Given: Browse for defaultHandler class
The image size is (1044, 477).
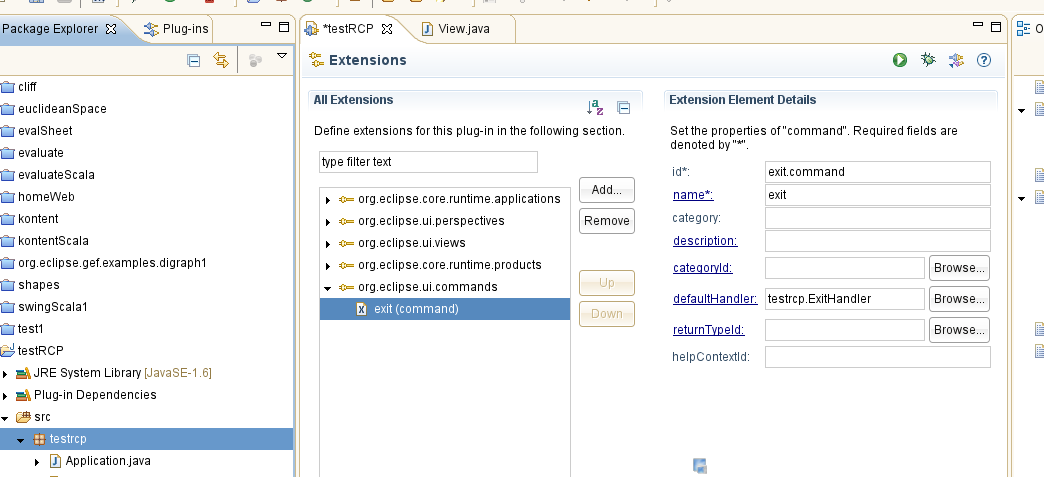Looking at the screenshot, I should [959, 299].
